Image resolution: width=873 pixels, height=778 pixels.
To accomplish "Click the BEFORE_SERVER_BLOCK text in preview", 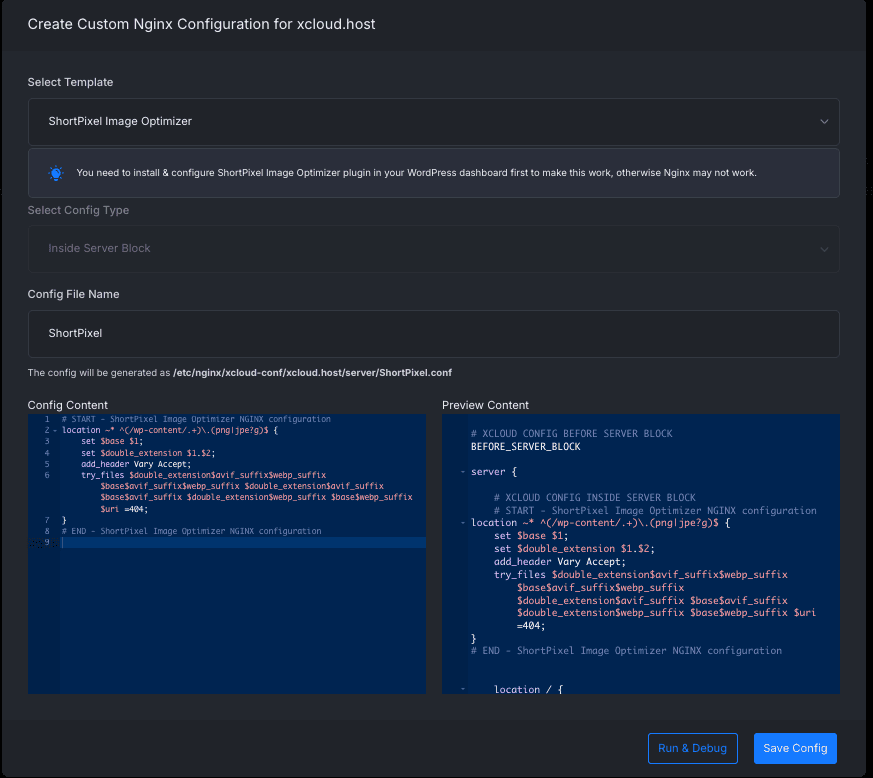I will [525, 447].
